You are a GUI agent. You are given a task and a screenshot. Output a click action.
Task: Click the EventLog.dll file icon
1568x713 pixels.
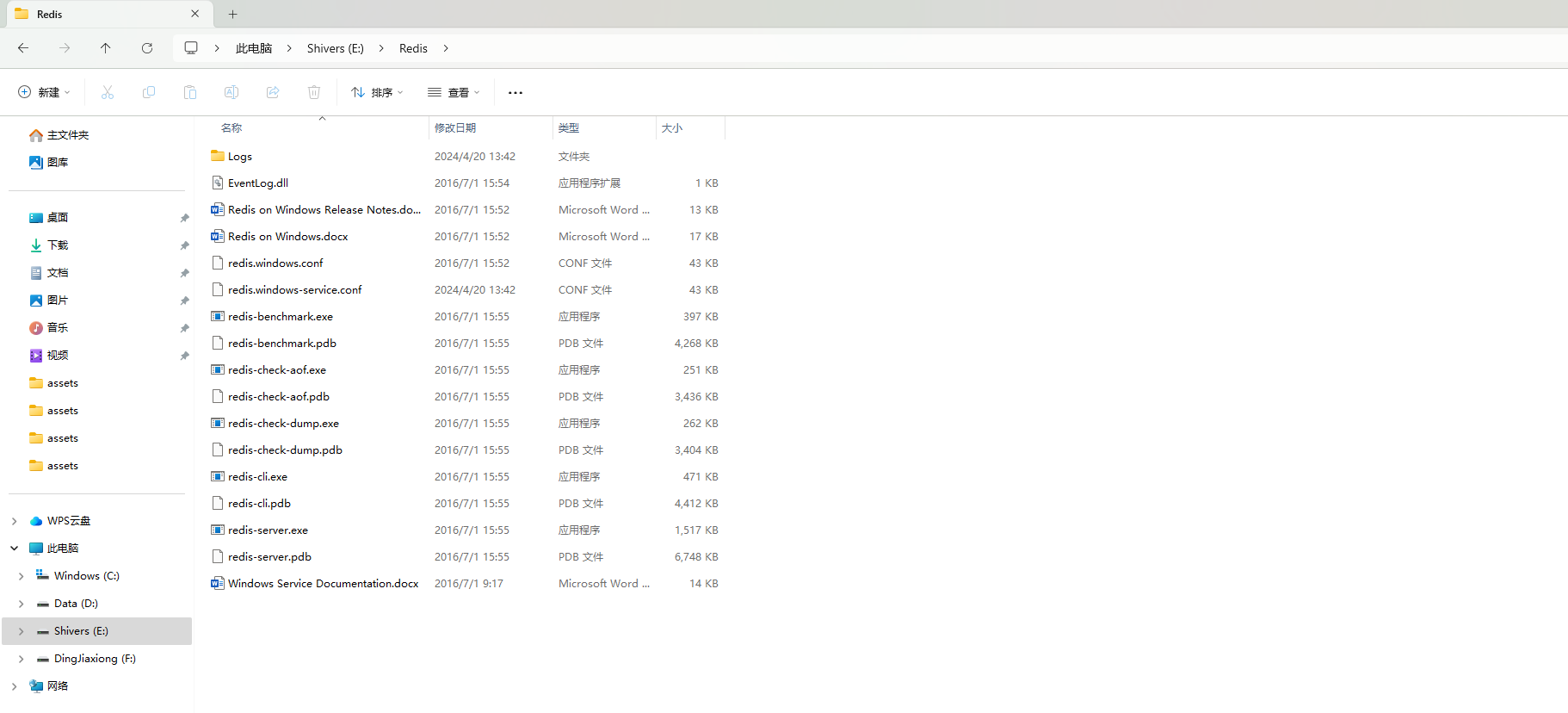point(218,183)
